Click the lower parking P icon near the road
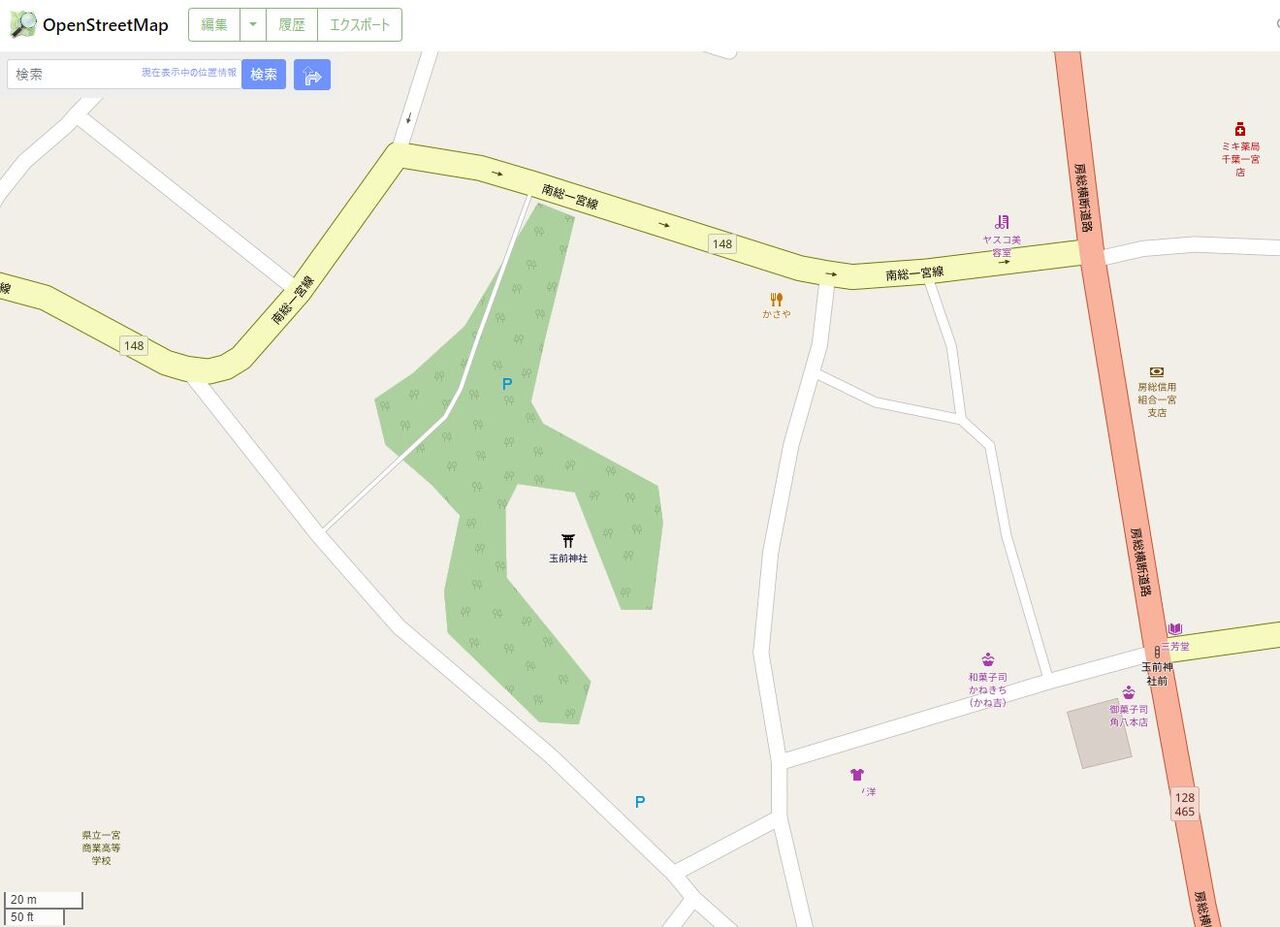1280x927 pixels. pyautogui.click(x=640, y=801)
